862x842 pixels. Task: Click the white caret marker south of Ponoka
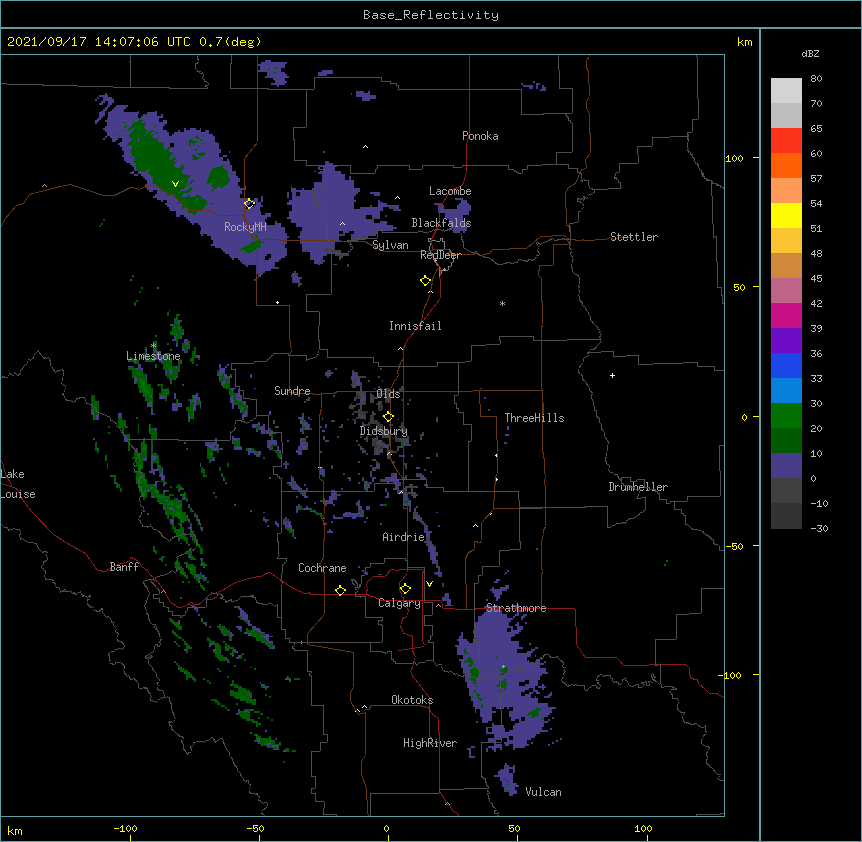(x=366, y=147)
